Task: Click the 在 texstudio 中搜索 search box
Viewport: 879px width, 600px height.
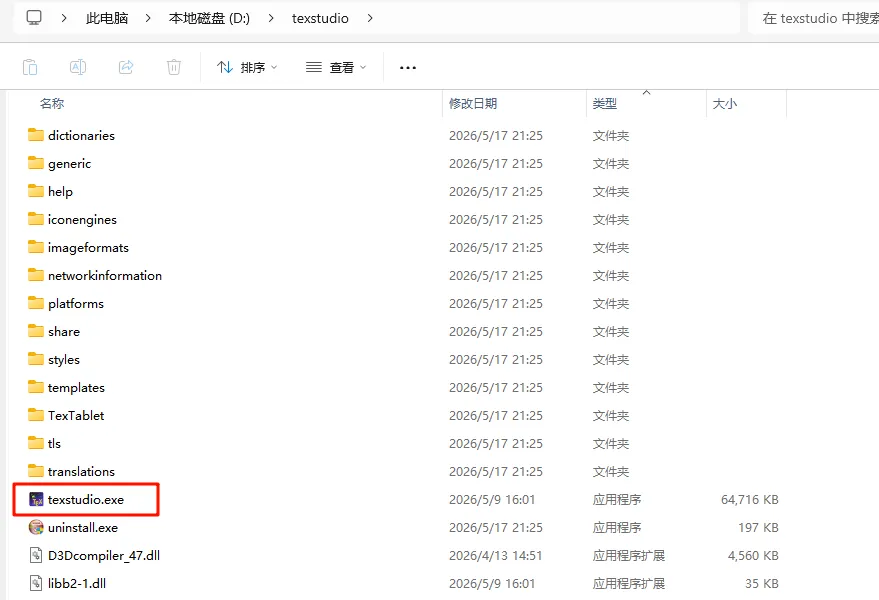Action: pos(815,18)
